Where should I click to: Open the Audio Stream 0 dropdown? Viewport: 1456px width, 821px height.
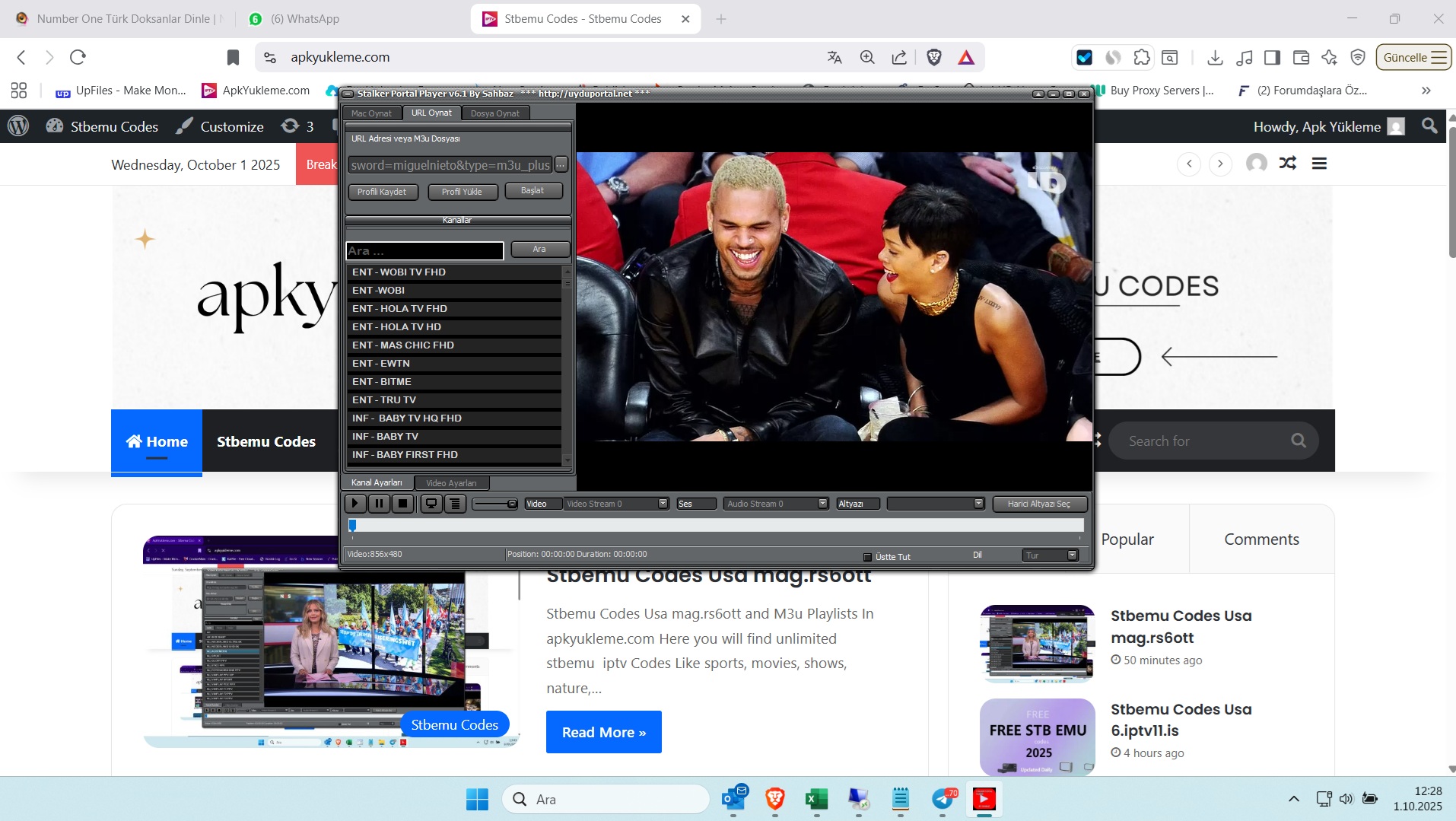pyautogui.click(x=776, y=504)
